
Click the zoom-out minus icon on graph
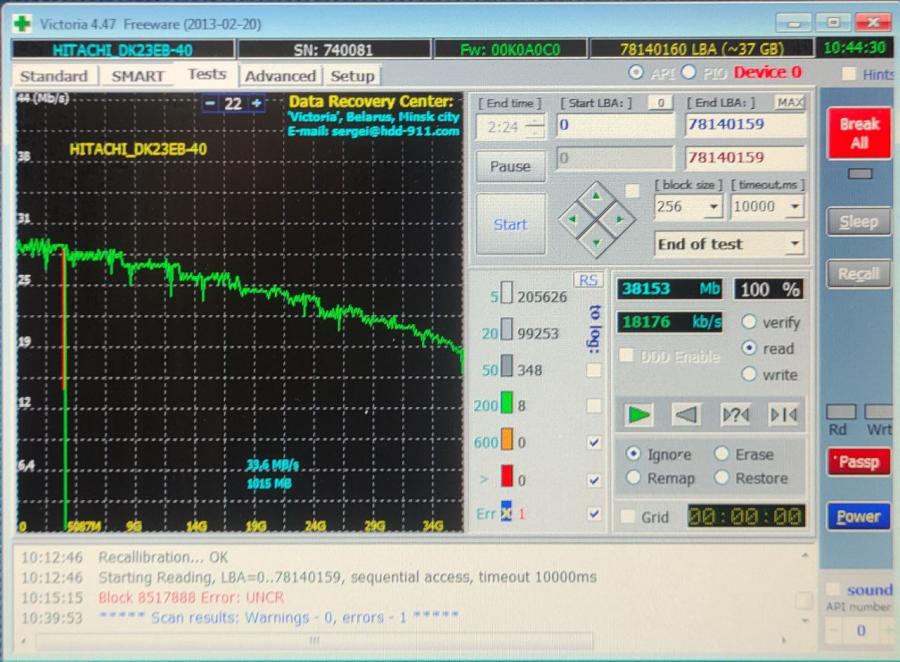210,103
